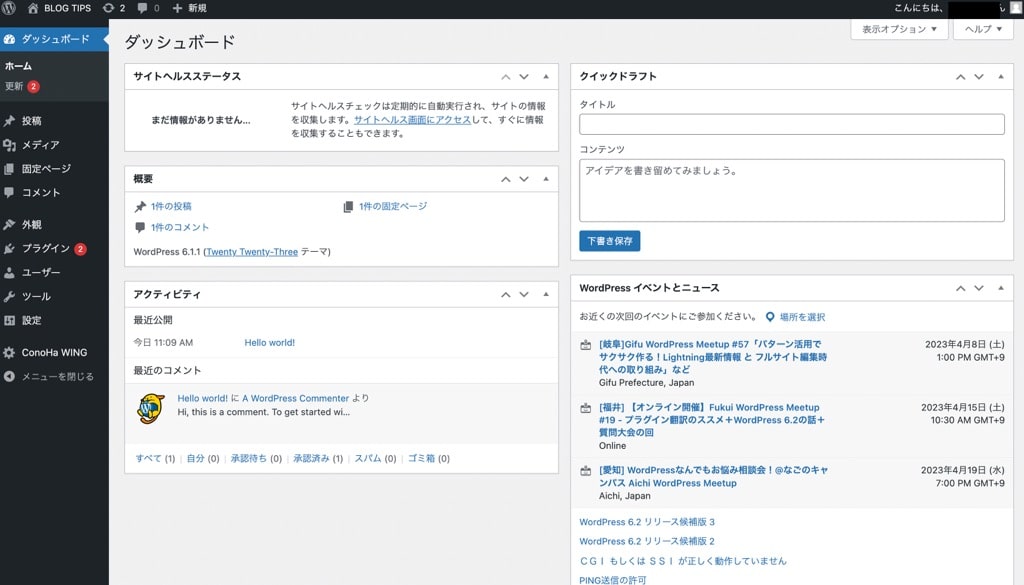
Task: Move 概要 panel down
Action: [524, 179]
